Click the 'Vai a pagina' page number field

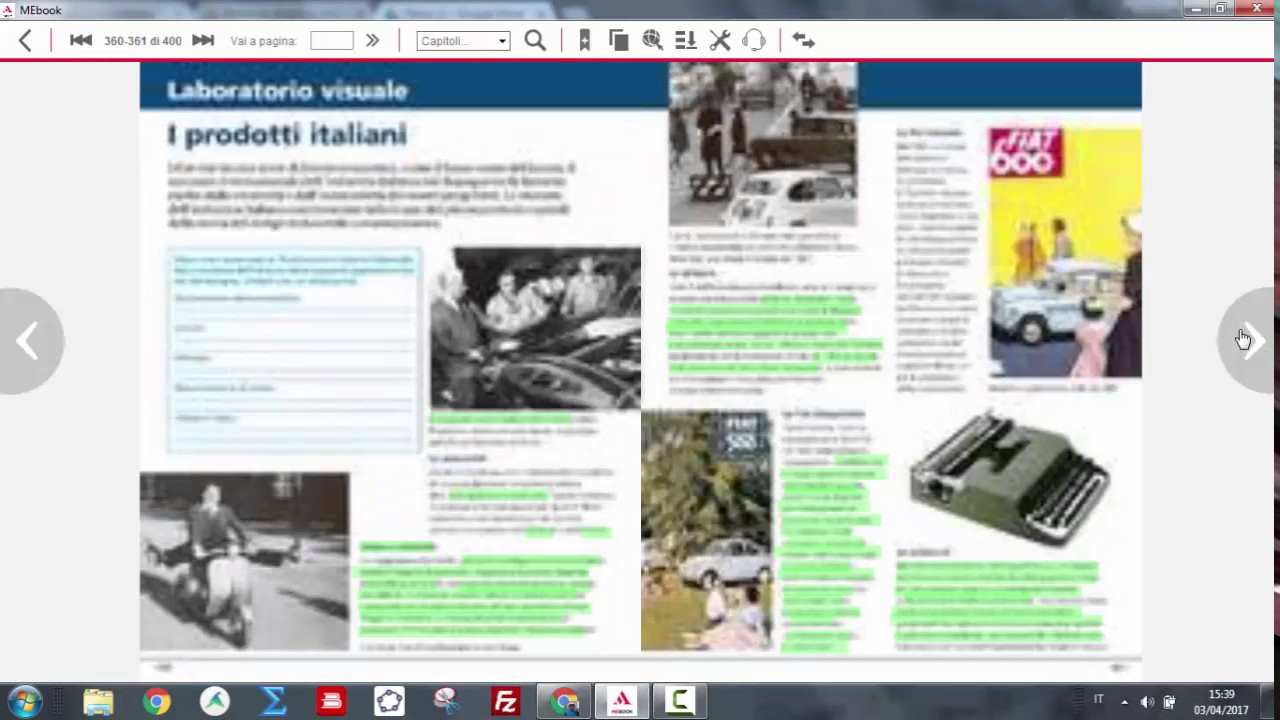[x=331, y=41]
